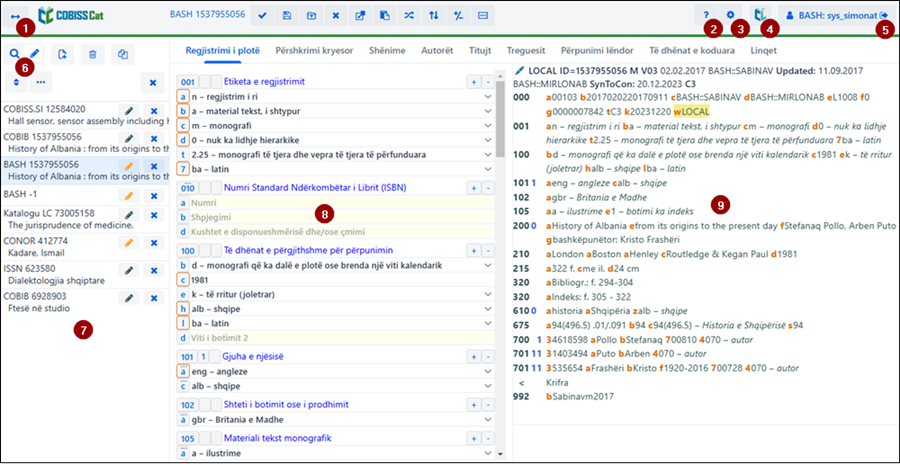This screenshot has width=900, height=464.
Task: Click pencil icon on COBIB 6928903 row
Action: (129, 298)
